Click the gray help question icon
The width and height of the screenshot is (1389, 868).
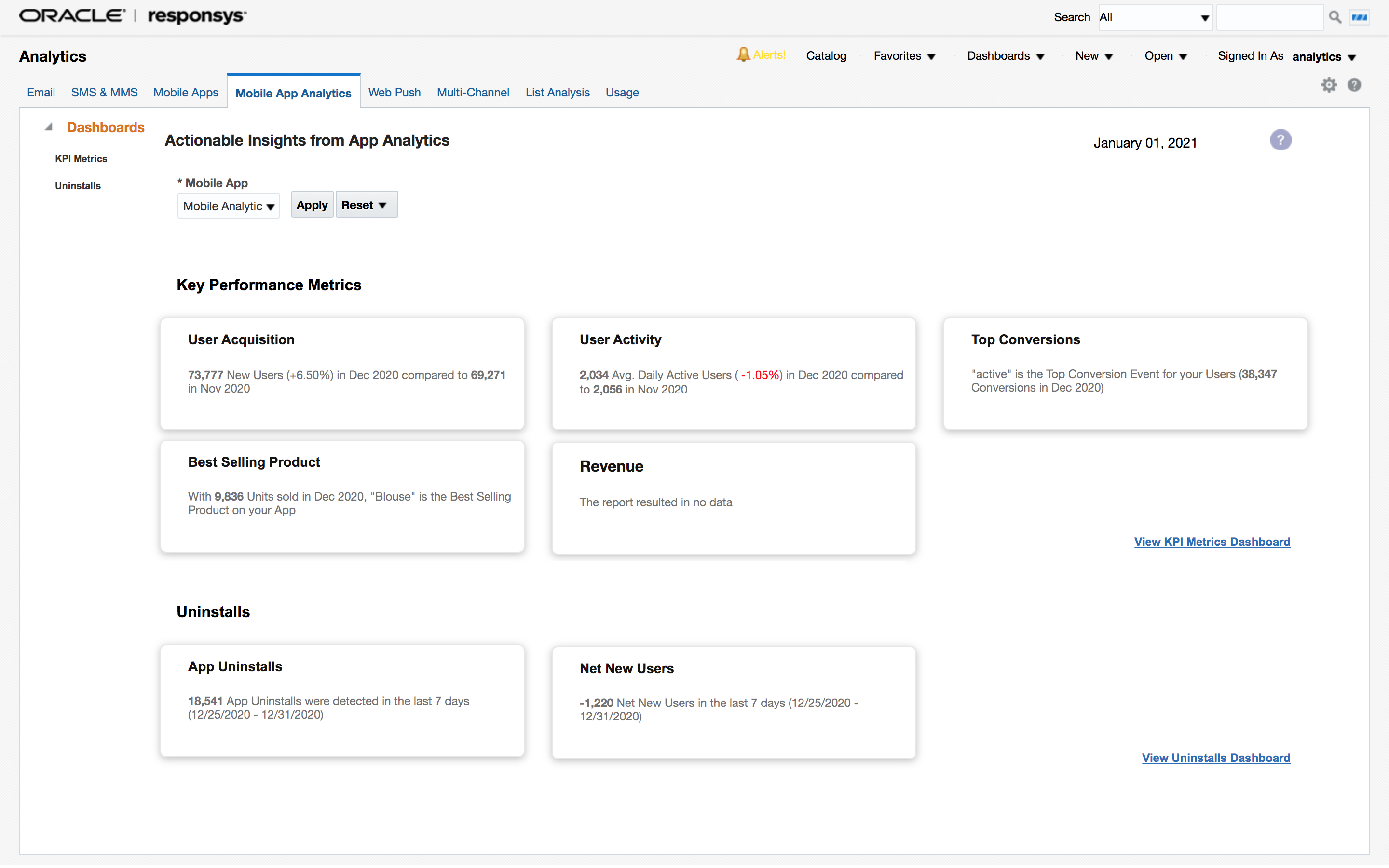(x=1354, y=85)
